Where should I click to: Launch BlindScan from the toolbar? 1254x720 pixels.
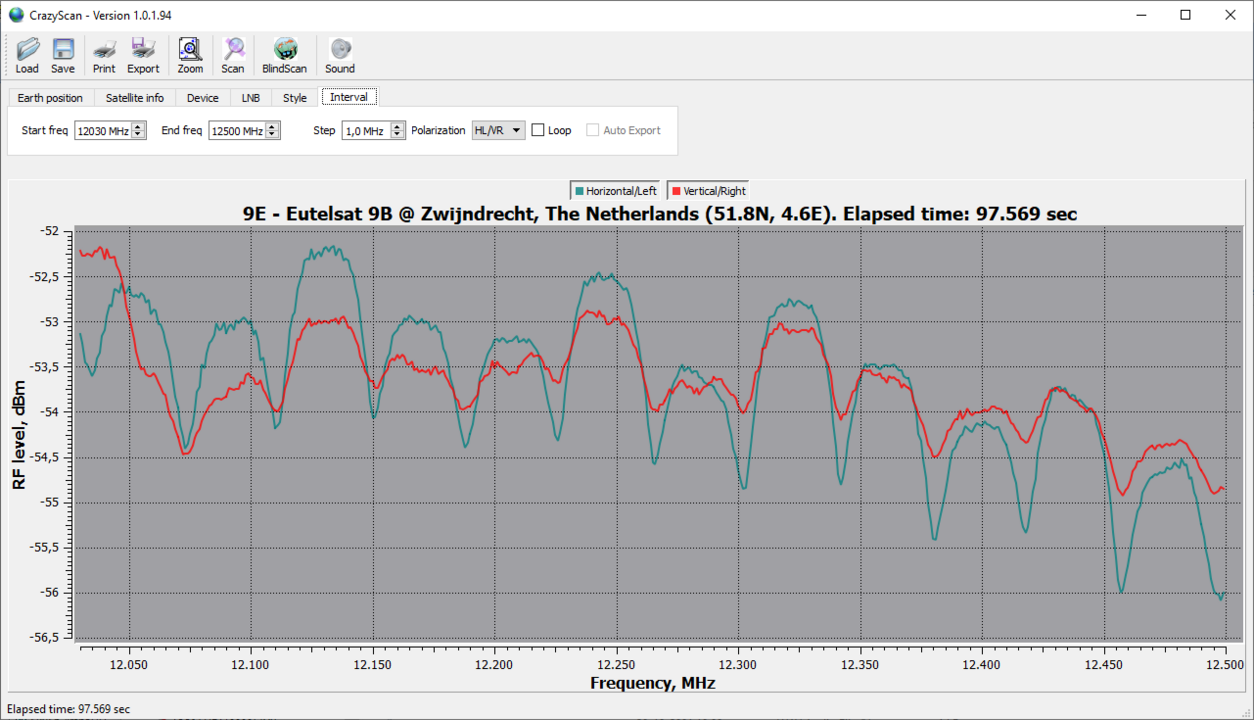(285, 55)
